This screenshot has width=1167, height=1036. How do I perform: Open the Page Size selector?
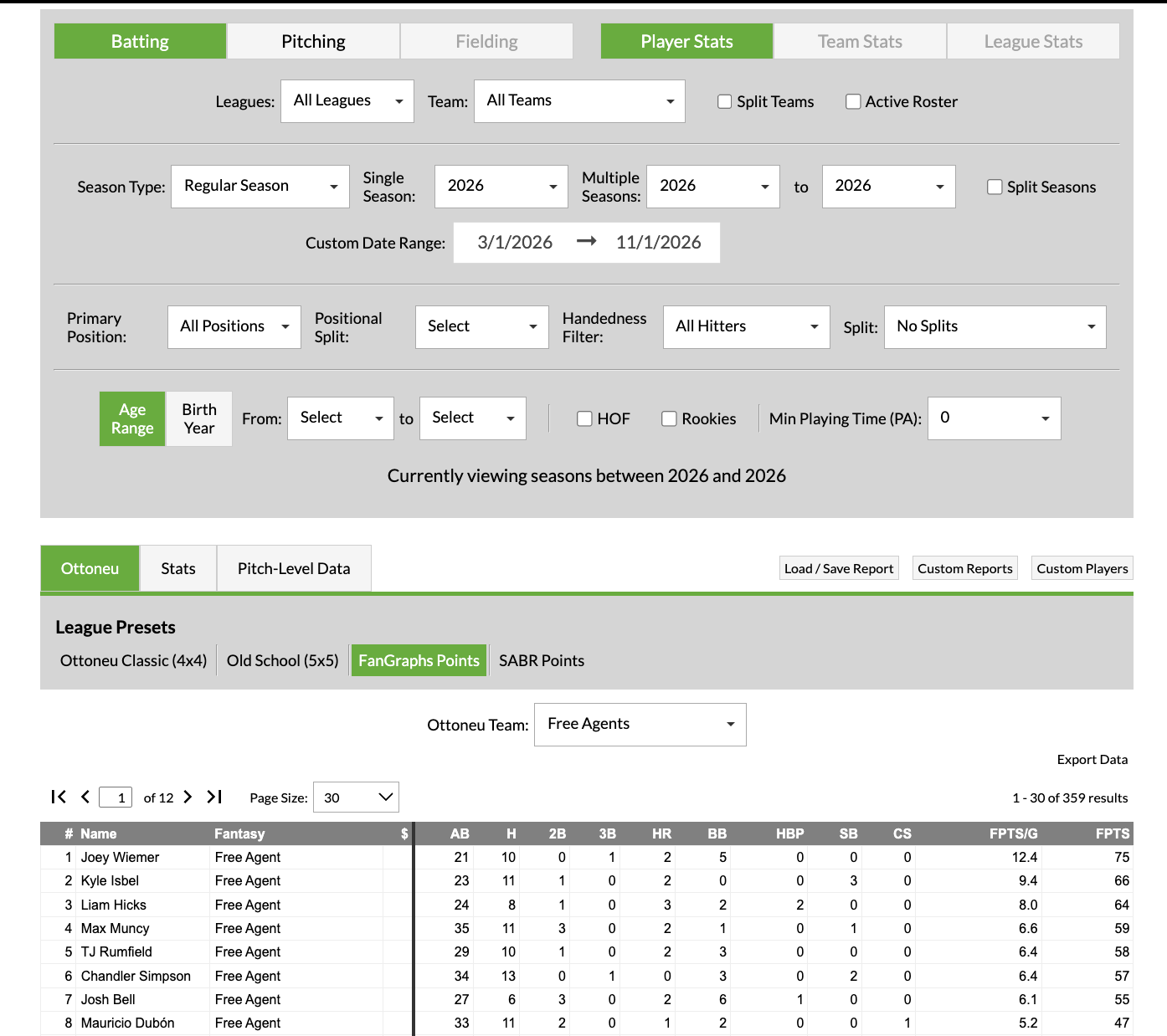point(356,798)
